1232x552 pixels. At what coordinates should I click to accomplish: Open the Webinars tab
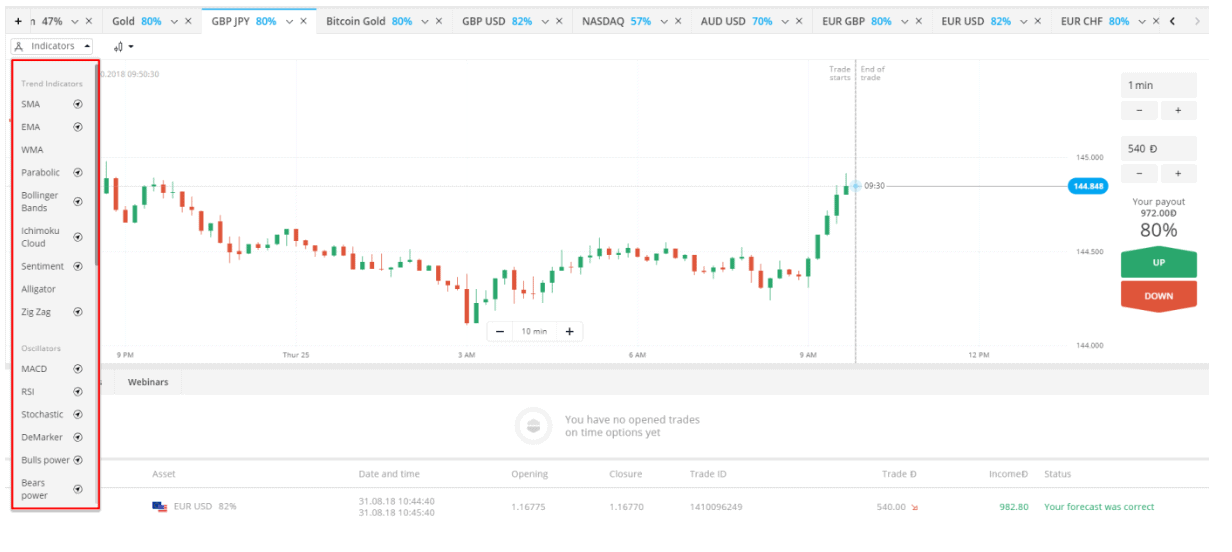click(148, 382)
